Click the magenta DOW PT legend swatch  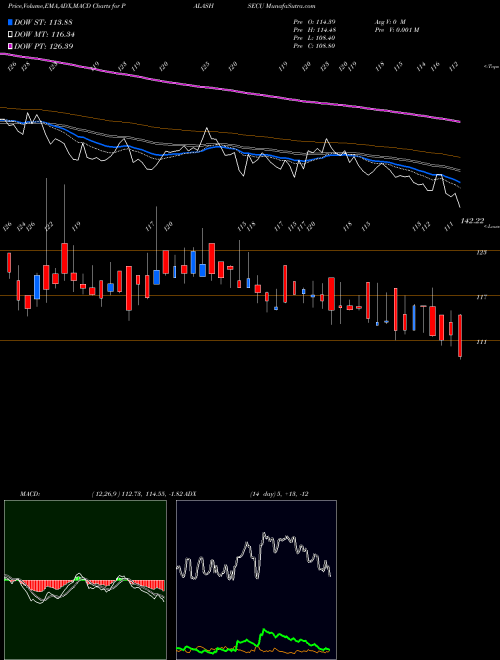[x=10, y=46]
